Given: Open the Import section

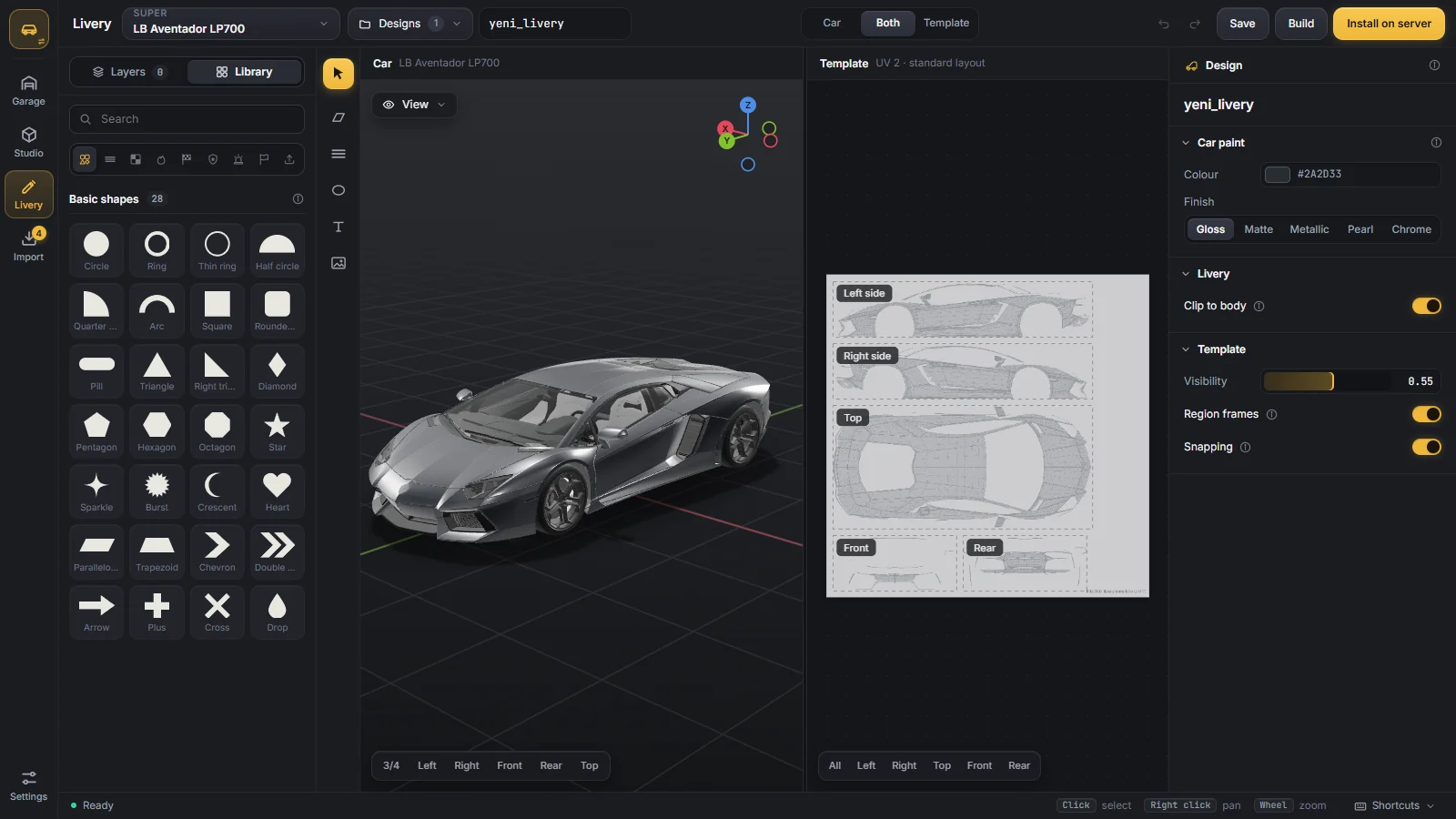Looking at the screenshot, I should [29, 246].
